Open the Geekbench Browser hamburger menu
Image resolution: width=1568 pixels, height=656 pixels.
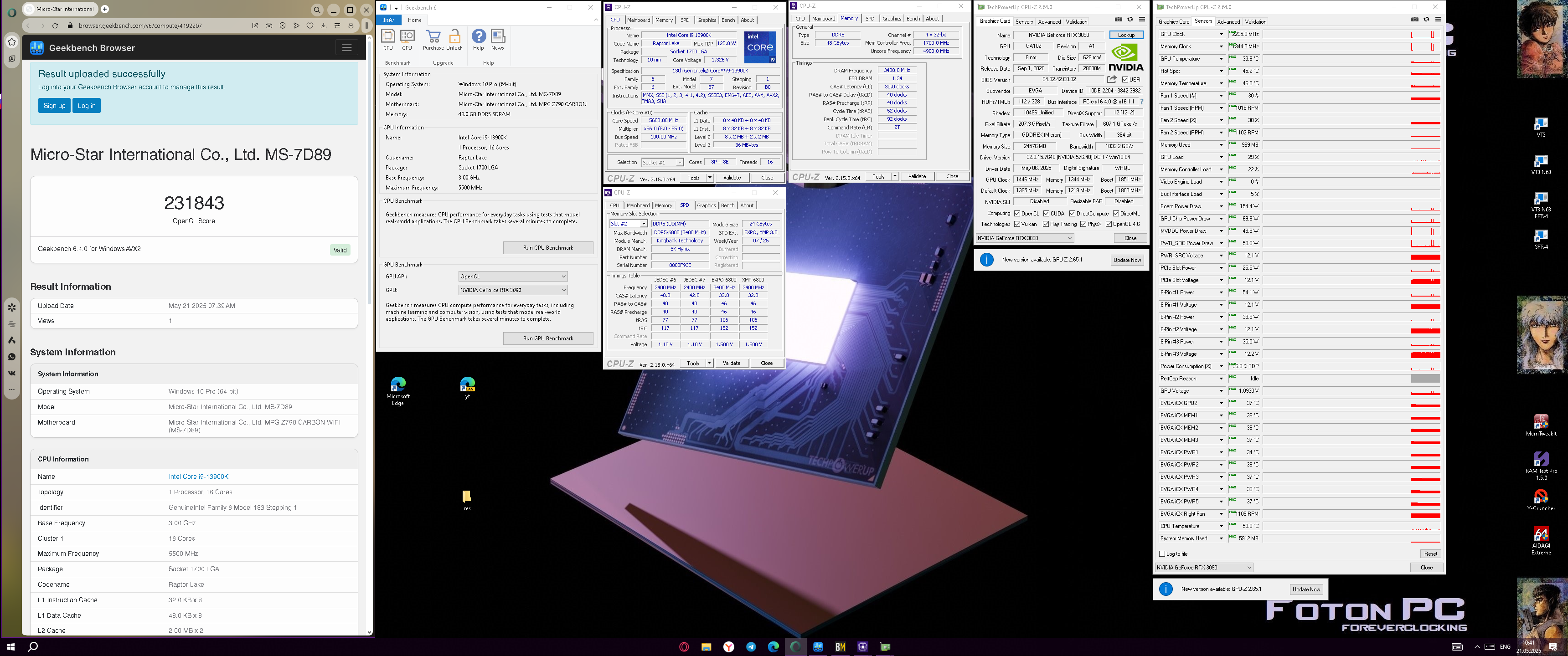click(x=346, y=47)
